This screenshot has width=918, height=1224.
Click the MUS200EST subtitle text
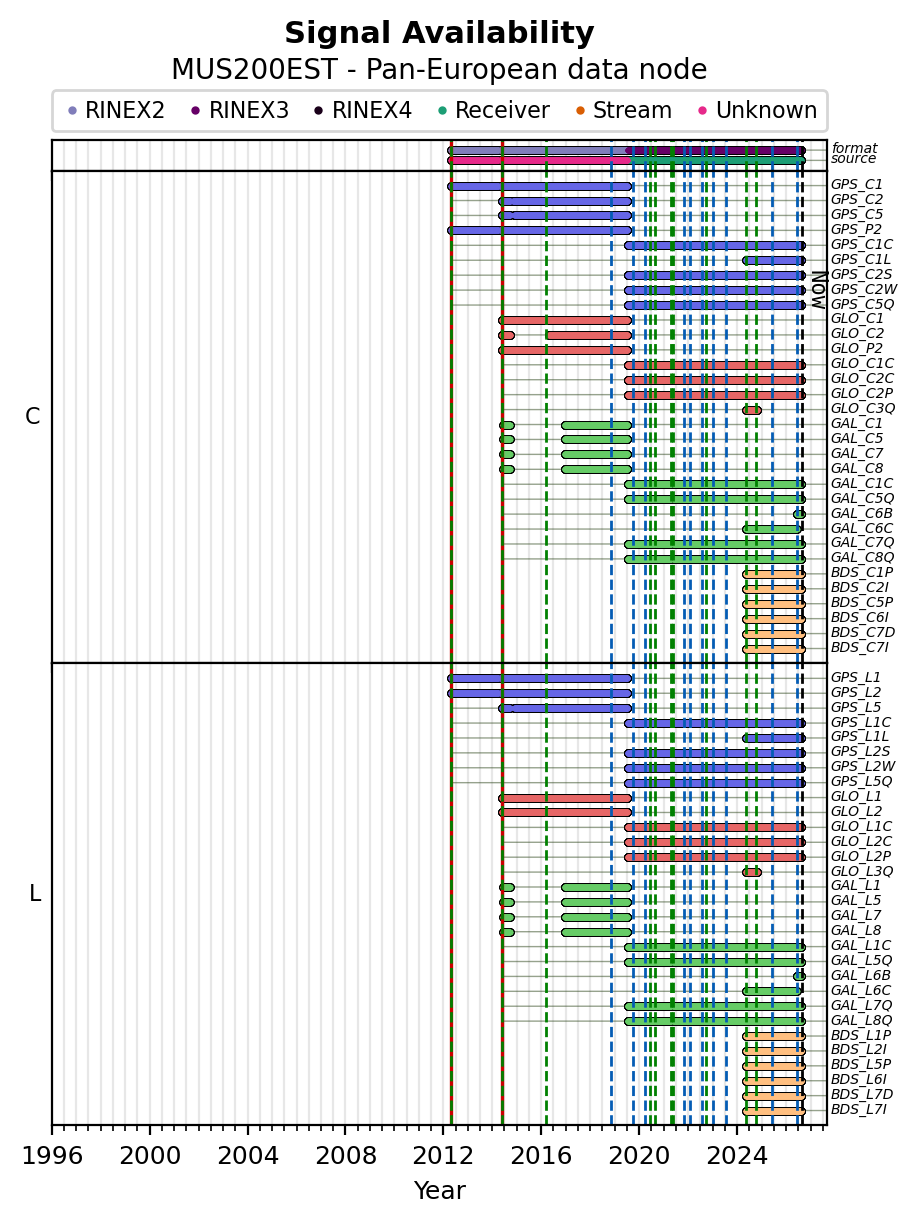(439, 70)
